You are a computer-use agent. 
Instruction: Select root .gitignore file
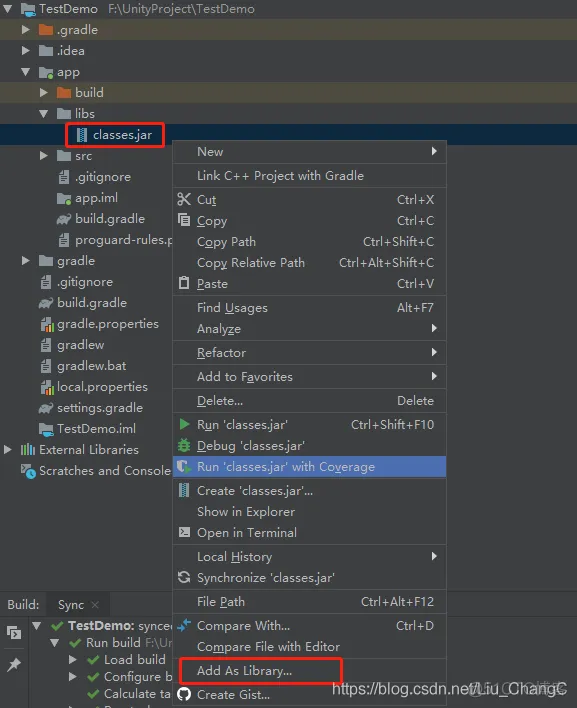[85, 282]
